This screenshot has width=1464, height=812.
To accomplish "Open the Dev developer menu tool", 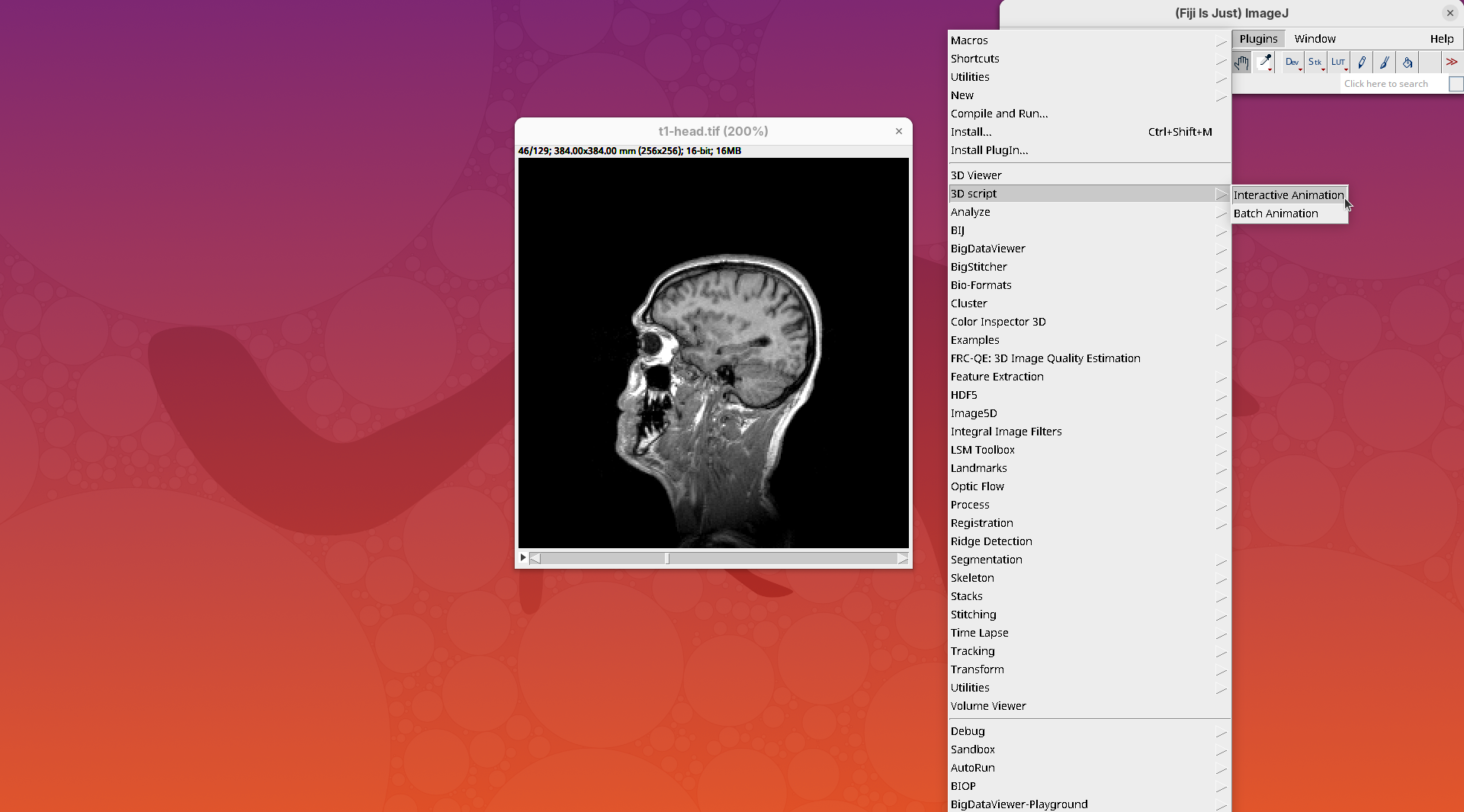I will (x=1292, y=63).
